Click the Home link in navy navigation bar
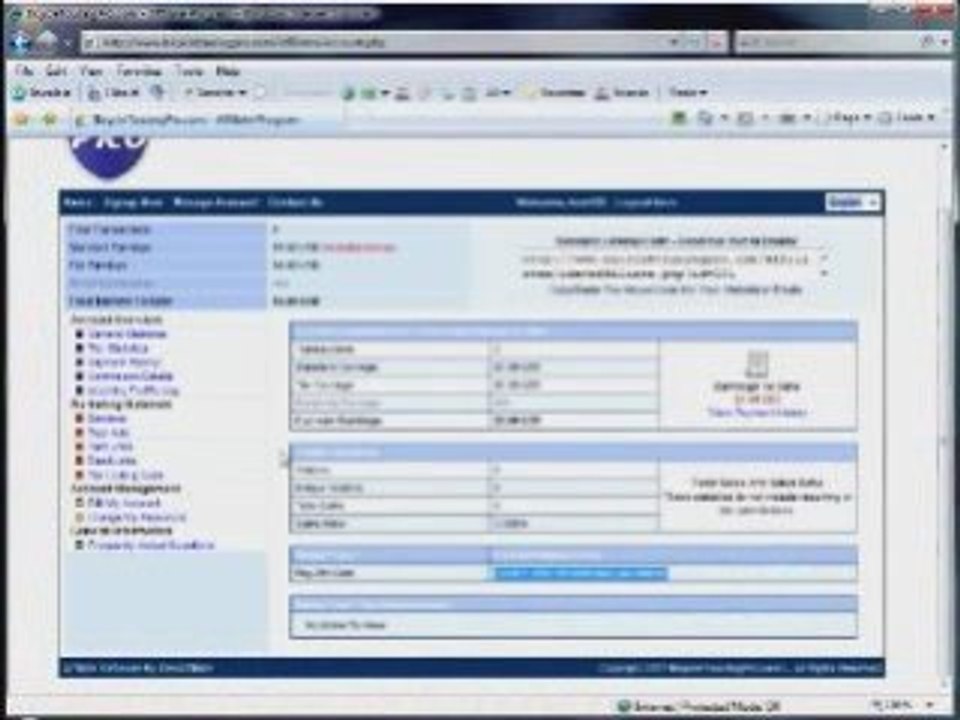Viewport: 960px width, 720px height. 78,202
